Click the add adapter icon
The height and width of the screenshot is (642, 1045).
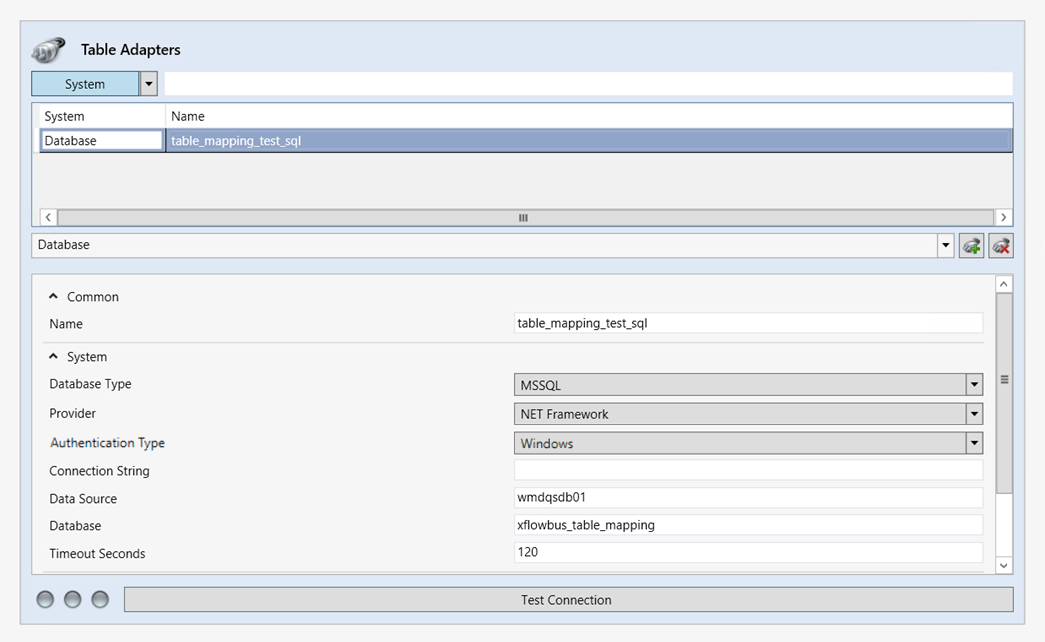click(x=970, y=245)
